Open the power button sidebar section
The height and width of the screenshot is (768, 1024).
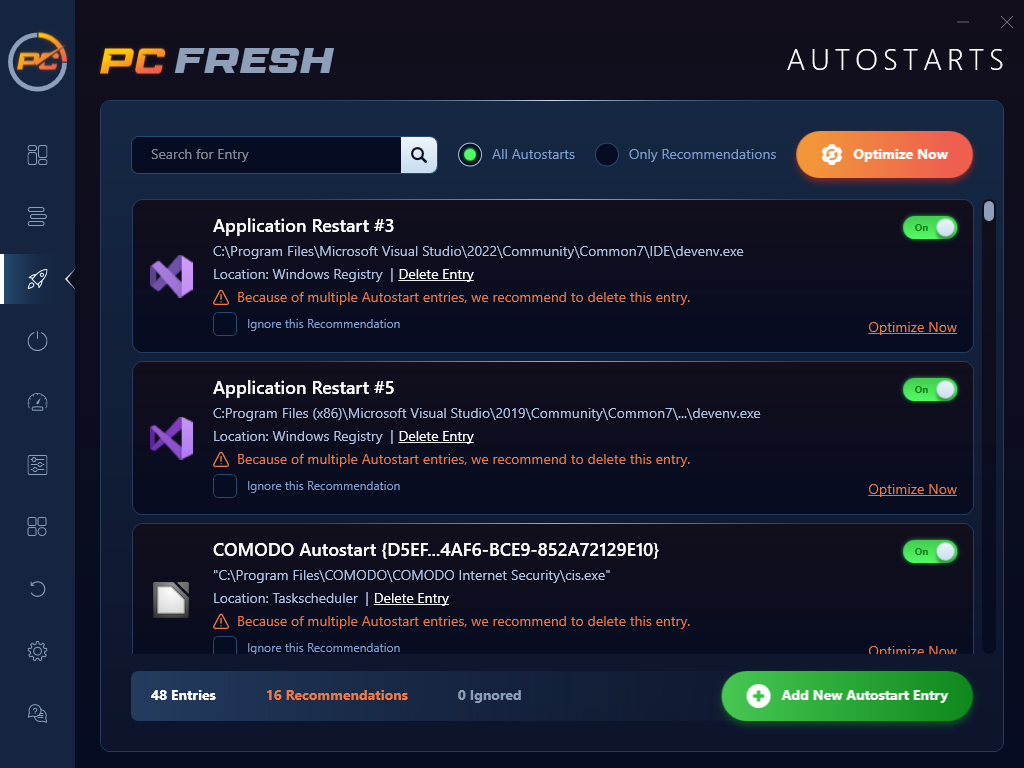click(x=37, y=341)
